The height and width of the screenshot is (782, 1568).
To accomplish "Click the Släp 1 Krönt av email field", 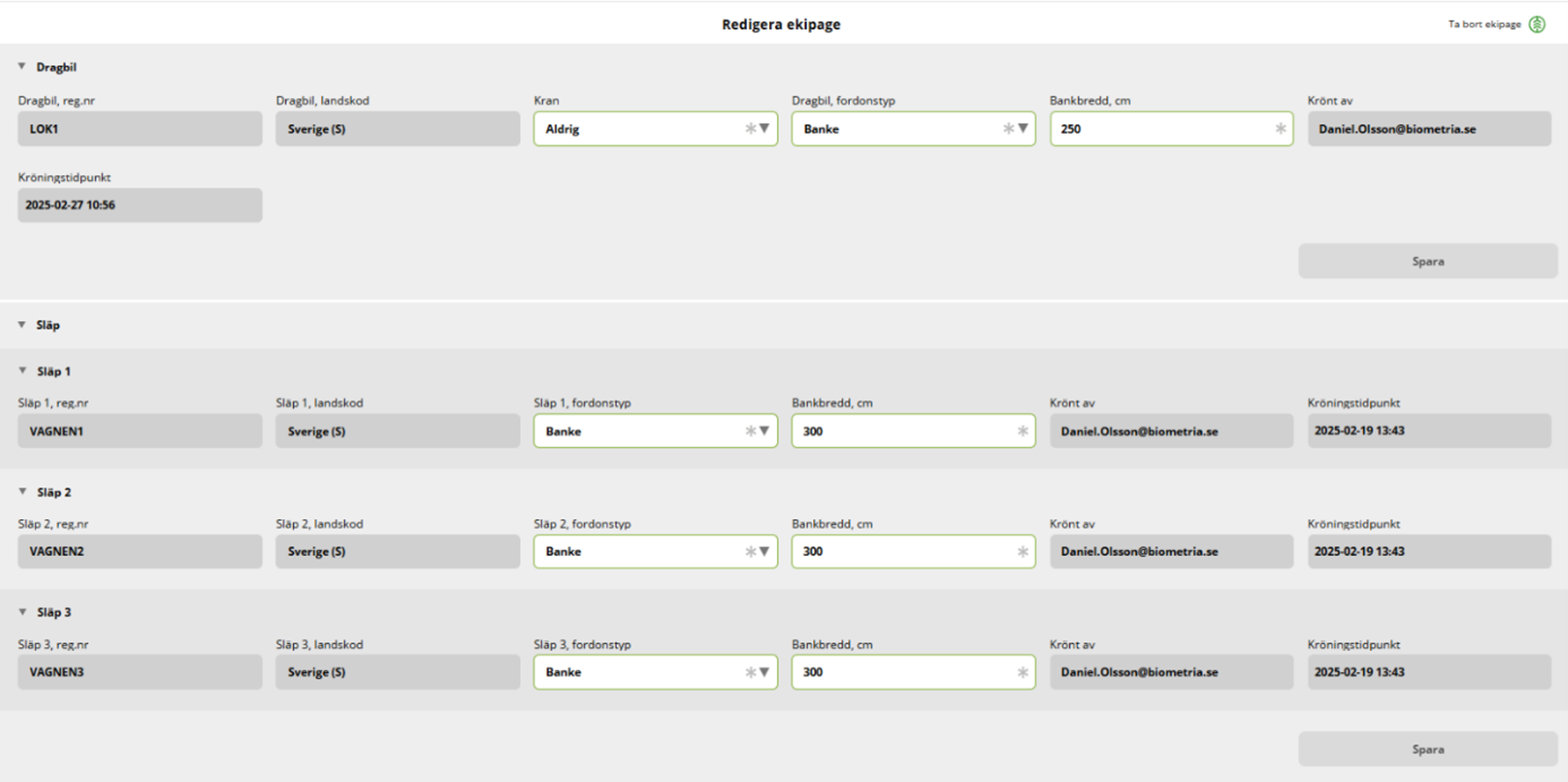I will 1171,431.
